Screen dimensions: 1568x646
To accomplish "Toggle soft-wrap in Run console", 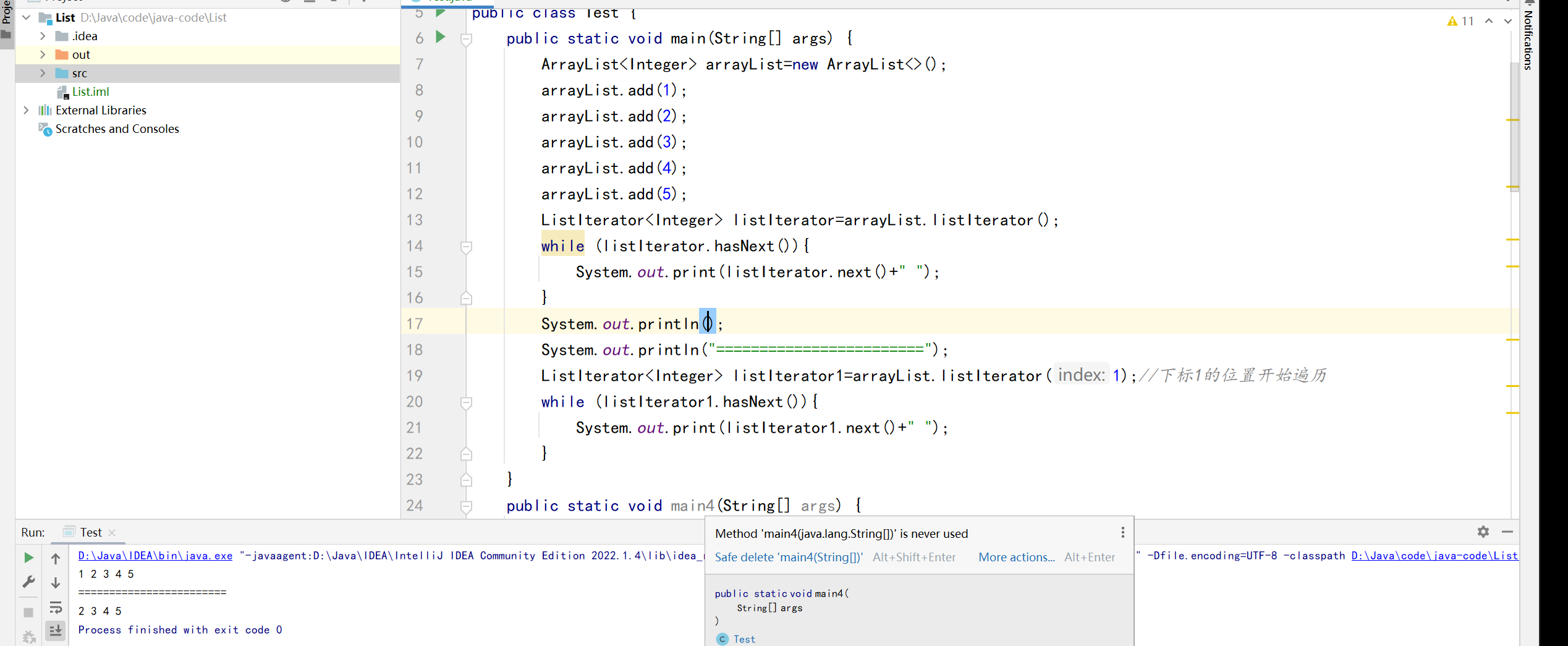I will pos(56,608).
